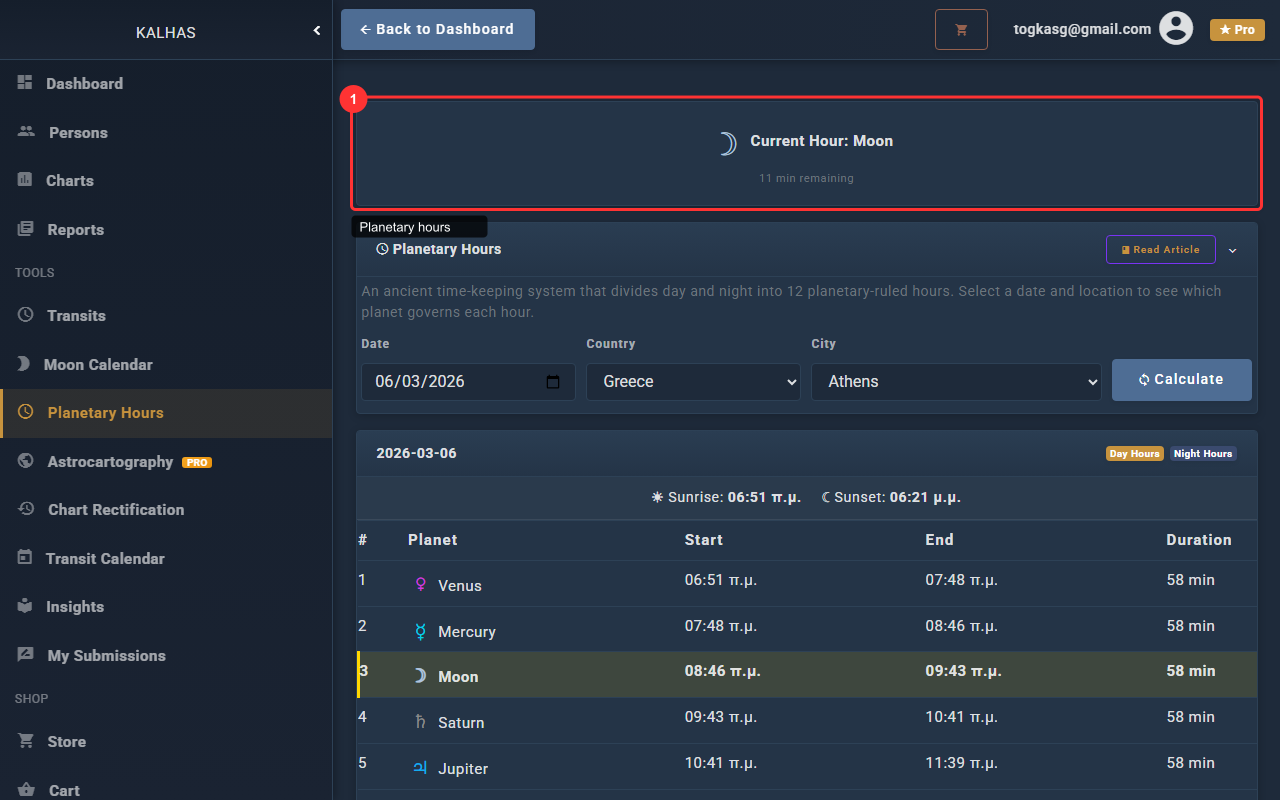The height and width of the screenshot is (800, 1280).
Task: Click the Mercury symbol in row 2
Action: point(421,631)
